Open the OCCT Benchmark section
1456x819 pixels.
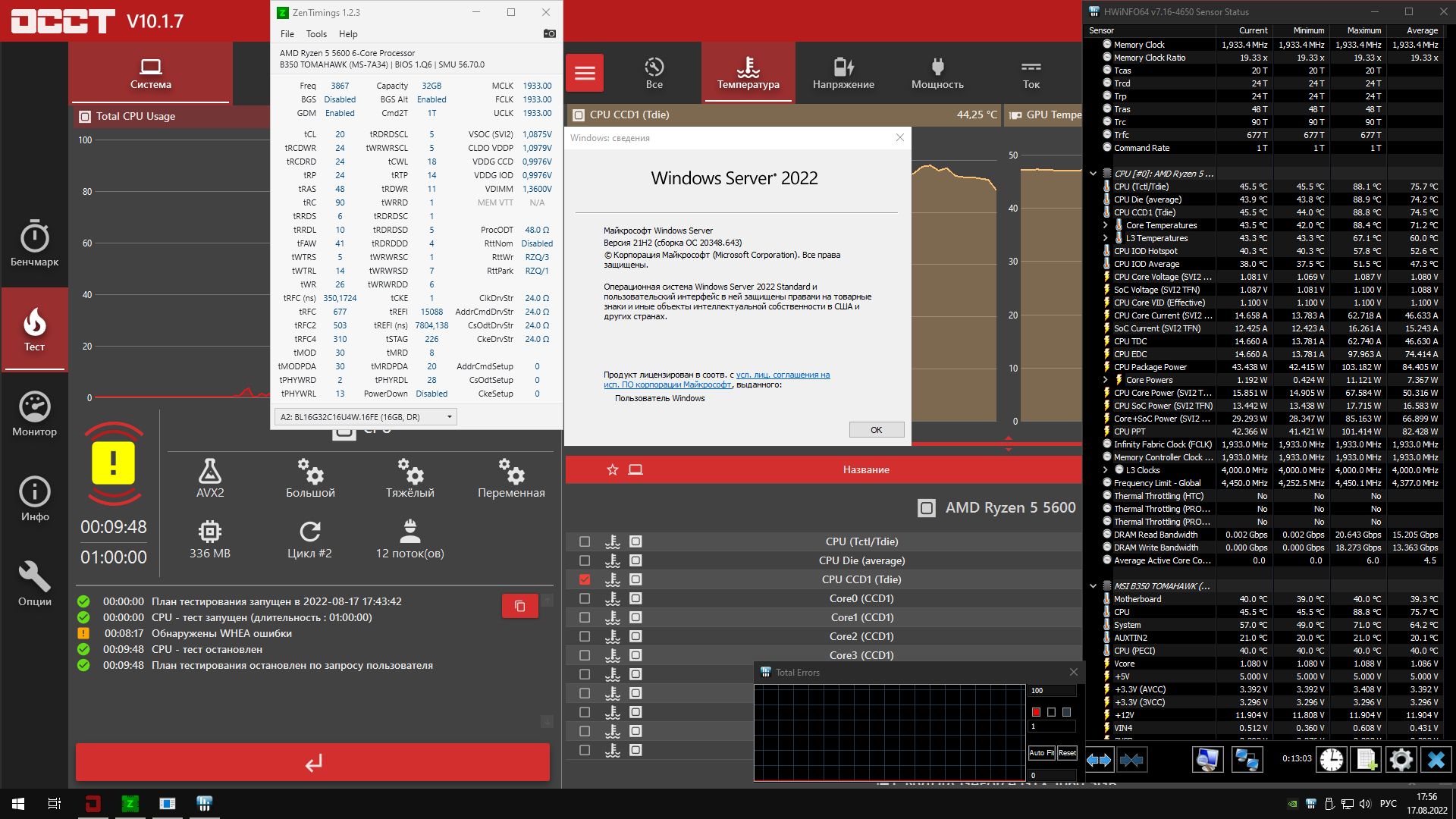[x=34, y=243]
